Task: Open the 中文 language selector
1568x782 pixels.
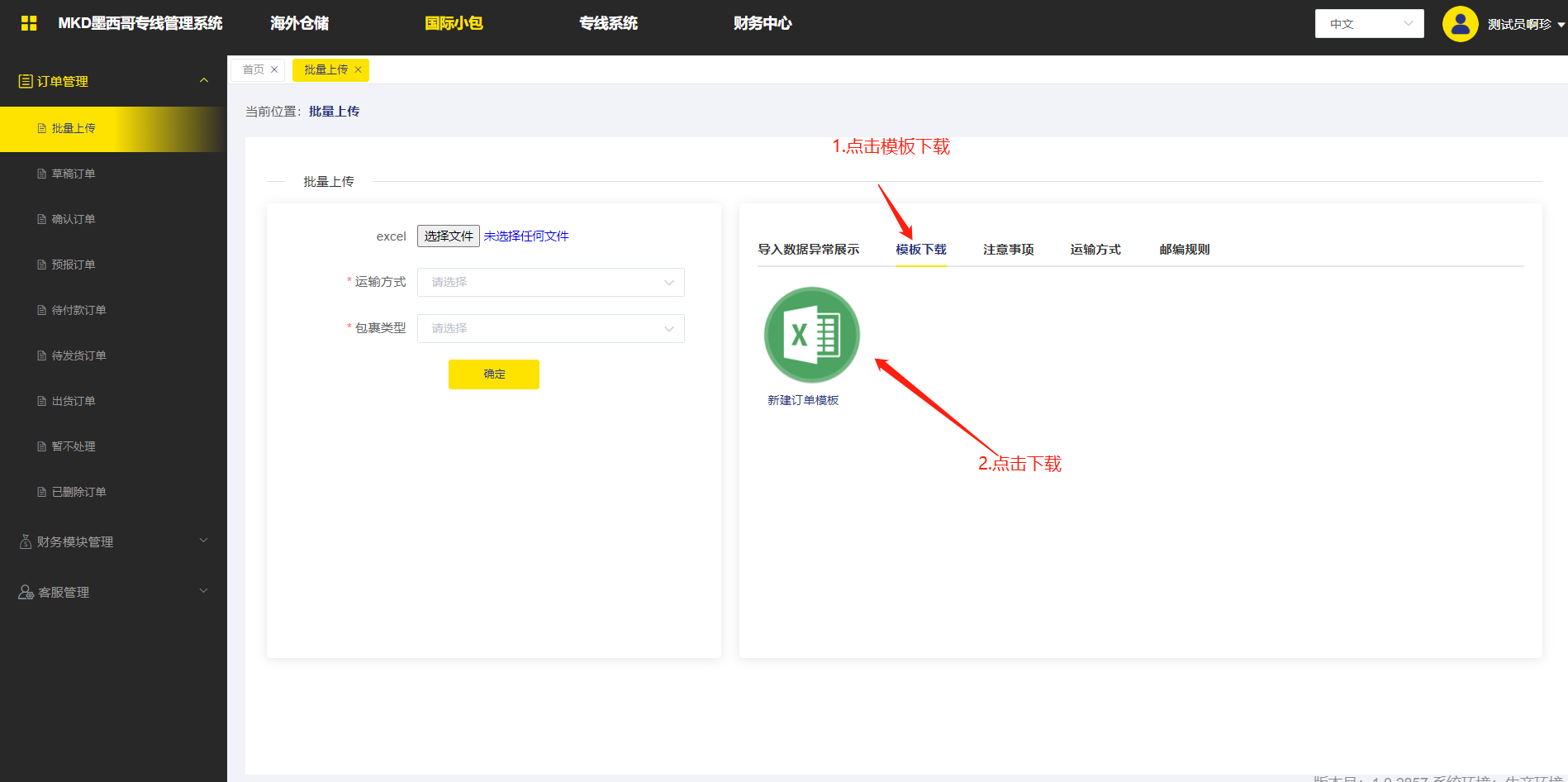Action: point(1369,24)
